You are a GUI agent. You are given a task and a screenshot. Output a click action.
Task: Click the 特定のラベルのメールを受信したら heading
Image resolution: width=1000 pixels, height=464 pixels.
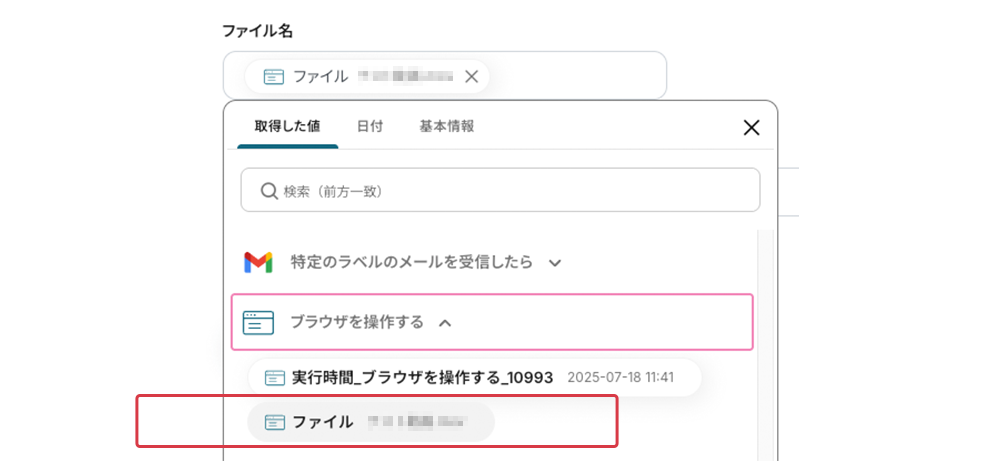(x=412, y=263)
